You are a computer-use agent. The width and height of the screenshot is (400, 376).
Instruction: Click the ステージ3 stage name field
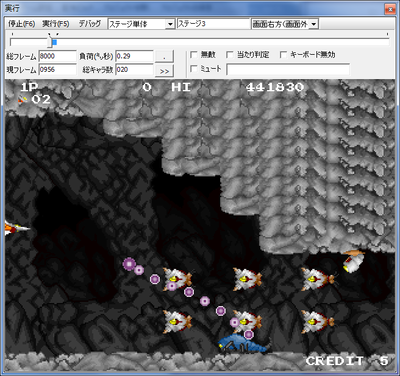(x=213, y=24)
